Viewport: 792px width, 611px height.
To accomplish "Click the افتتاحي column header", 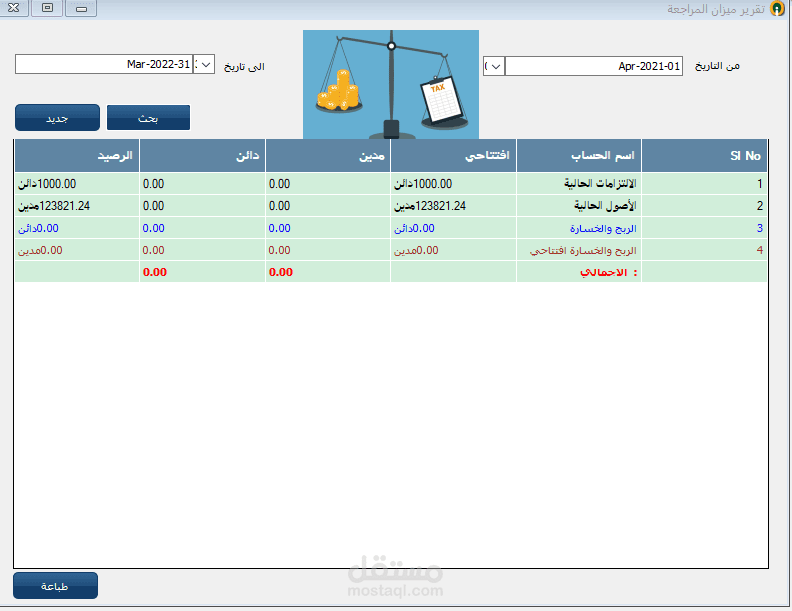I will tap(454, 156).
